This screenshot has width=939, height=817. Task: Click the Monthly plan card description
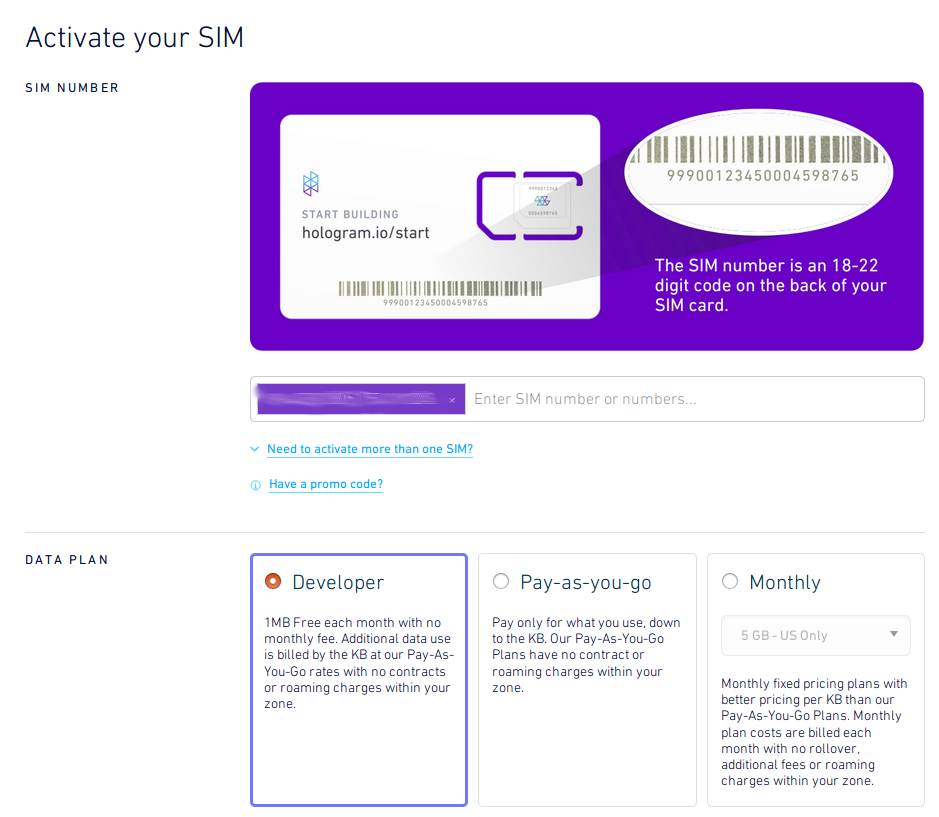814,732
